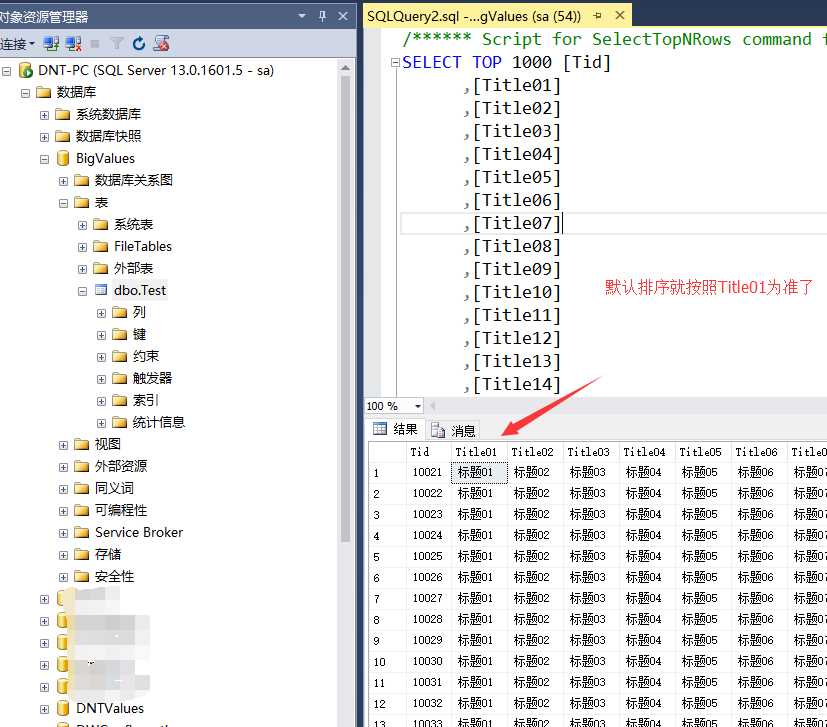This screenshot has width=827, height=727.
Task: Open the 100 % zoom dropdown
Action: coord(418,406)
